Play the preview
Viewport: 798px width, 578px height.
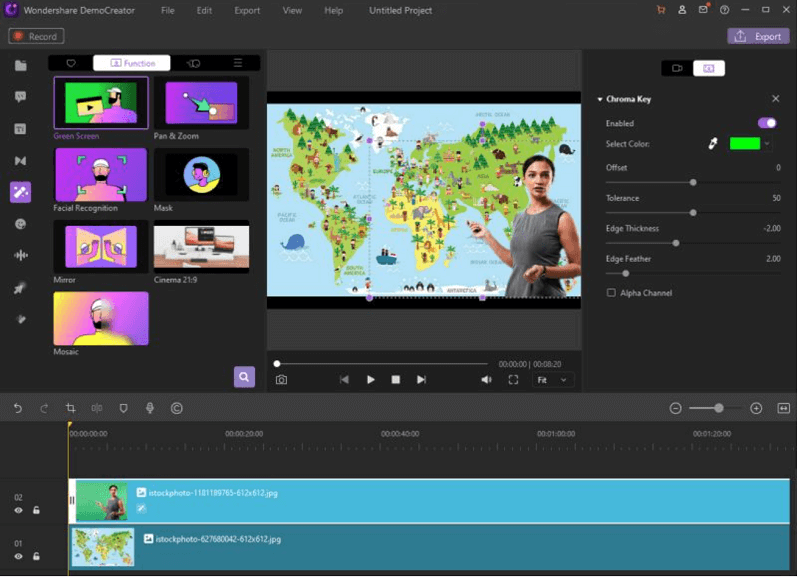pyautogui.click(x=370, y=380)
